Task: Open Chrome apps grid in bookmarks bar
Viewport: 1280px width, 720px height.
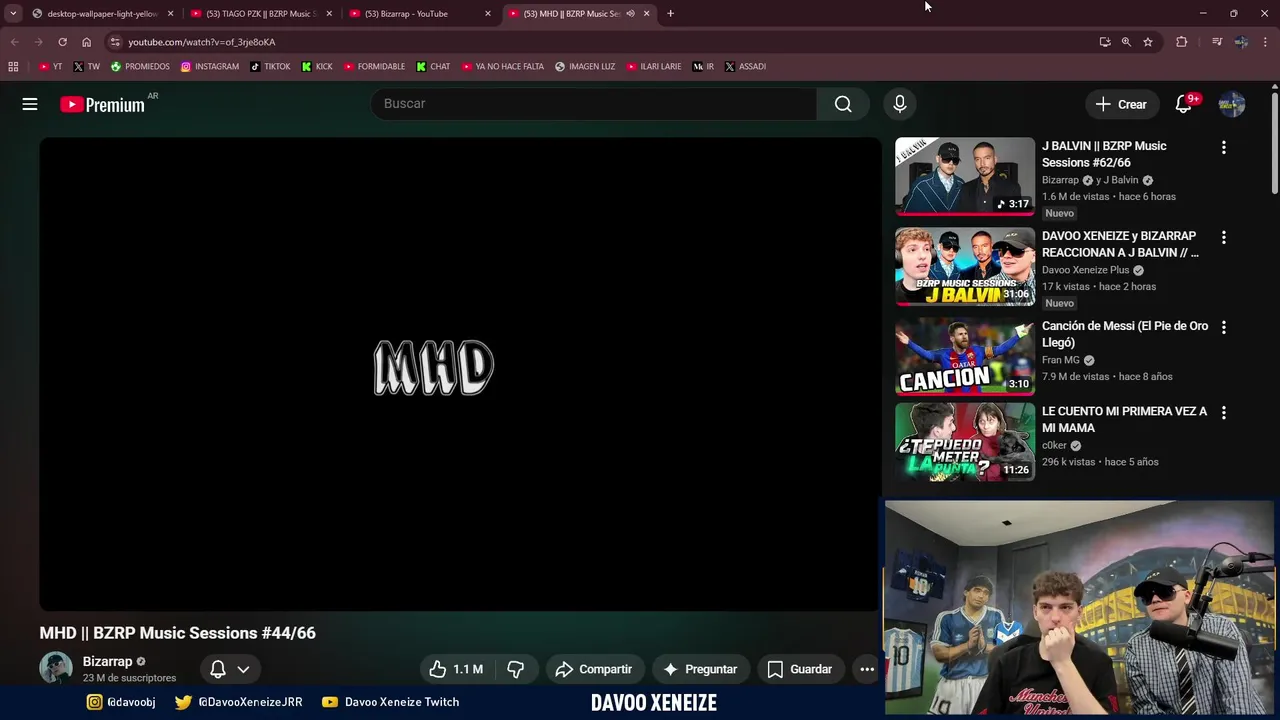Action: pos(13,67)
